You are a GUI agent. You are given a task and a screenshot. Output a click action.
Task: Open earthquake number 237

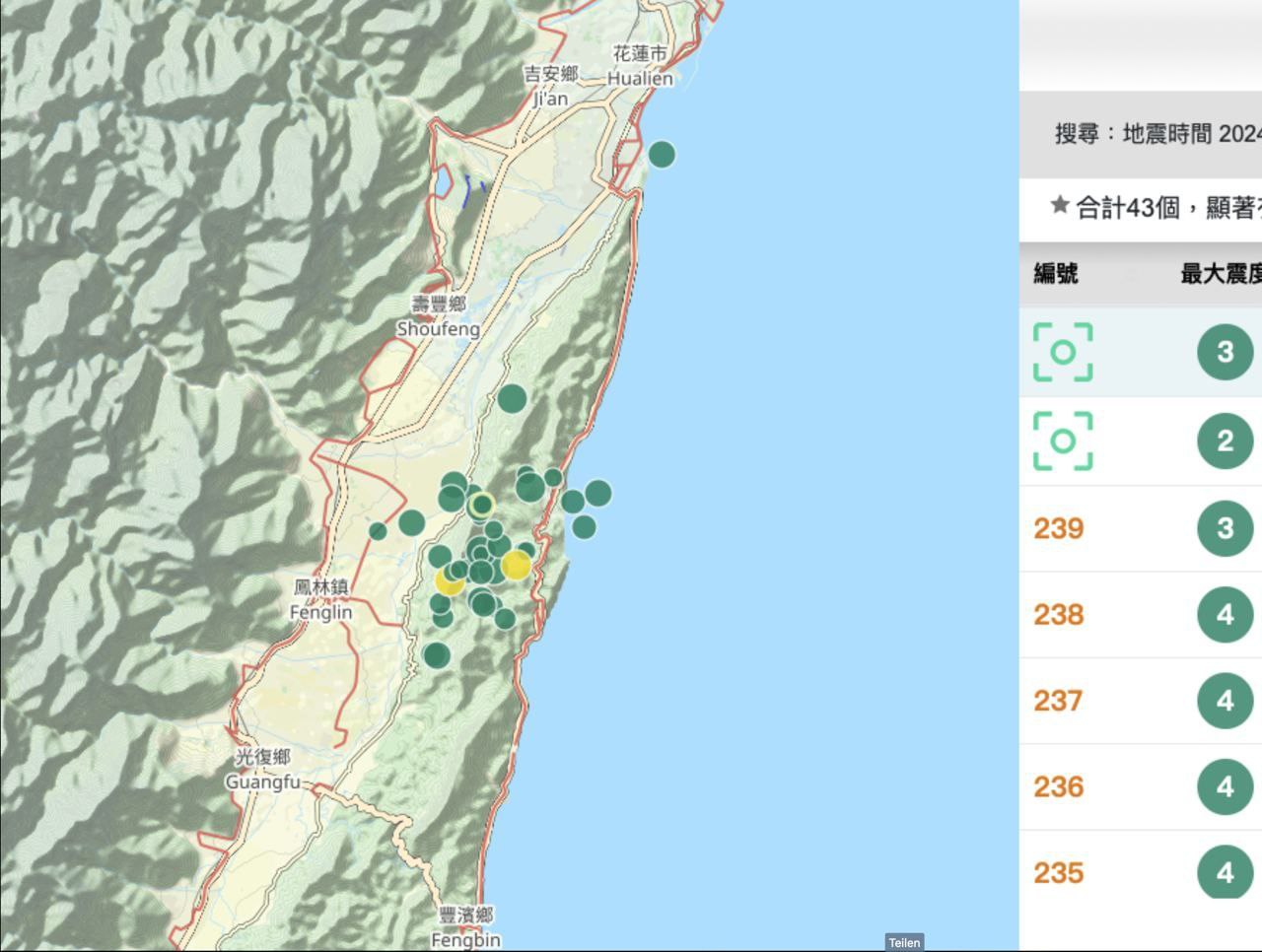[x=1058, y=701]
